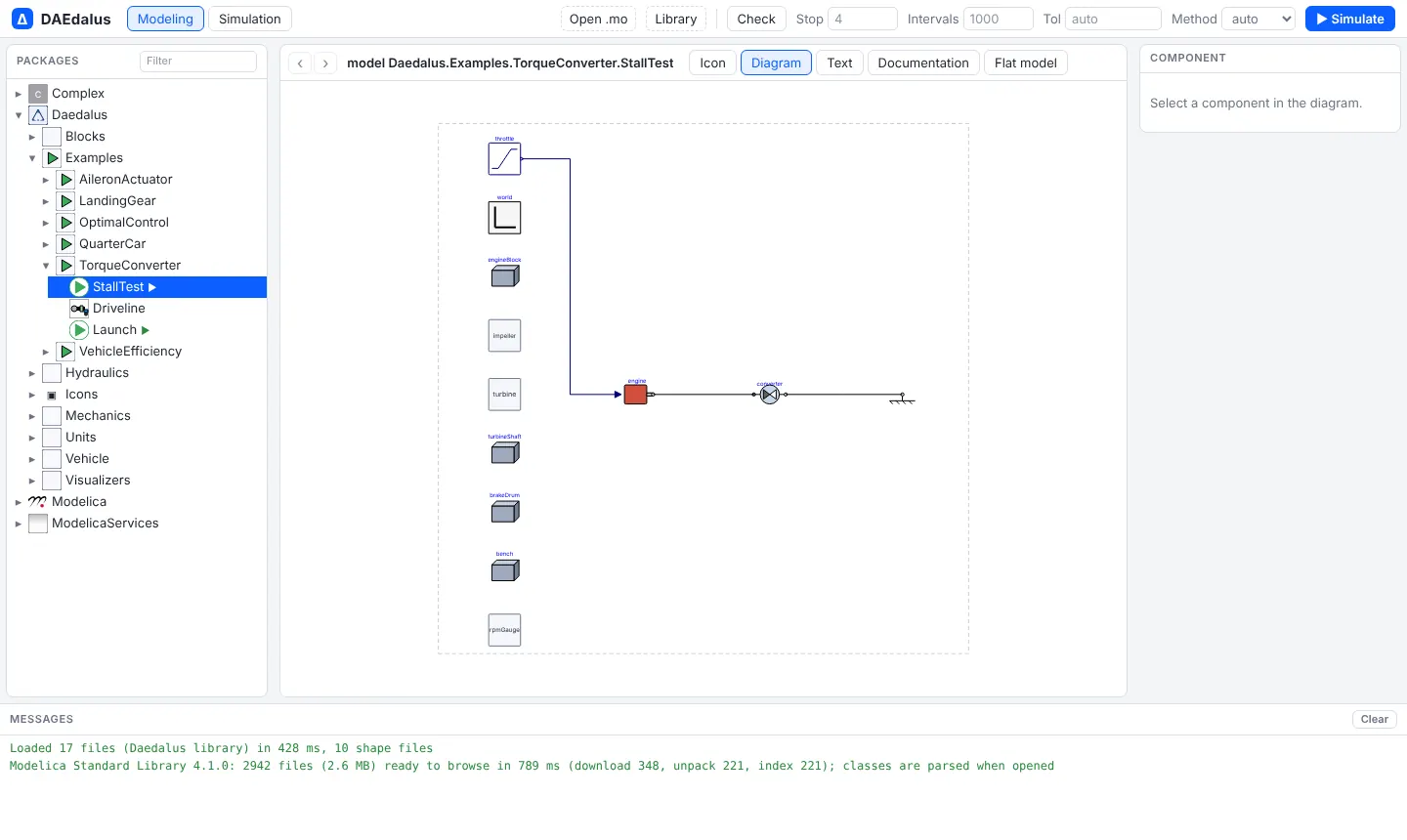
Task: Switch to Modeling mode
Action: point(165,19)
